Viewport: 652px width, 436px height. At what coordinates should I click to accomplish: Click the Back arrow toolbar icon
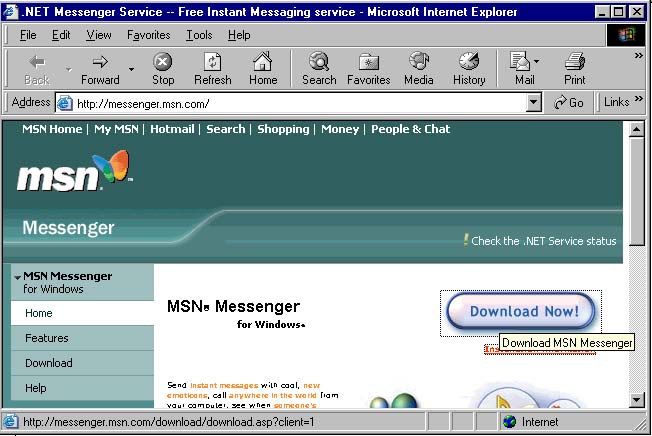coord(37,62)
